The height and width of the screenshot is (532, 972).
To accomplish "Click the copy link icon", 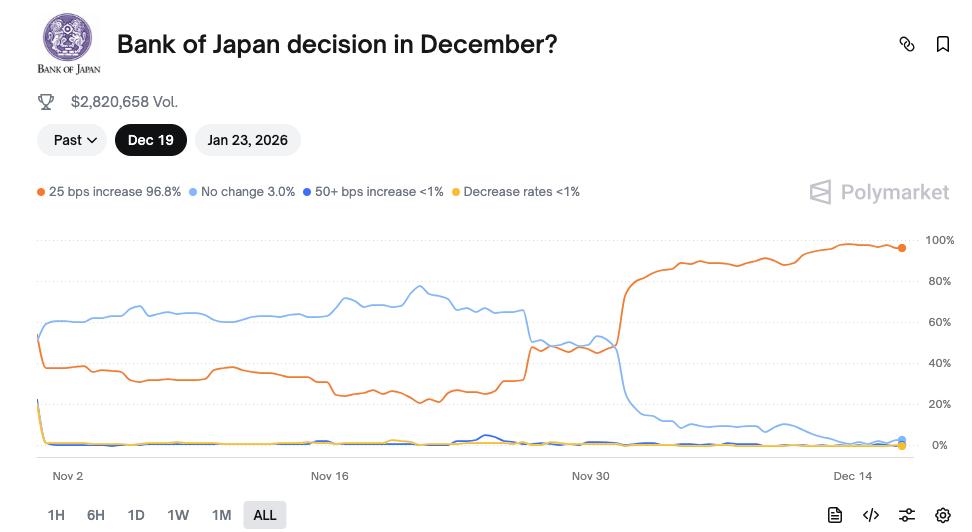I will click(x=907, y=44).
